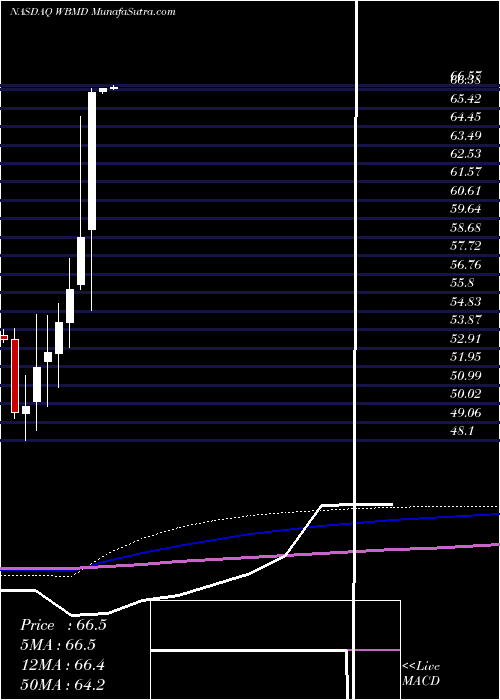
Task: Select the 50.02 price axis label
Action: [x=466, y=394]
